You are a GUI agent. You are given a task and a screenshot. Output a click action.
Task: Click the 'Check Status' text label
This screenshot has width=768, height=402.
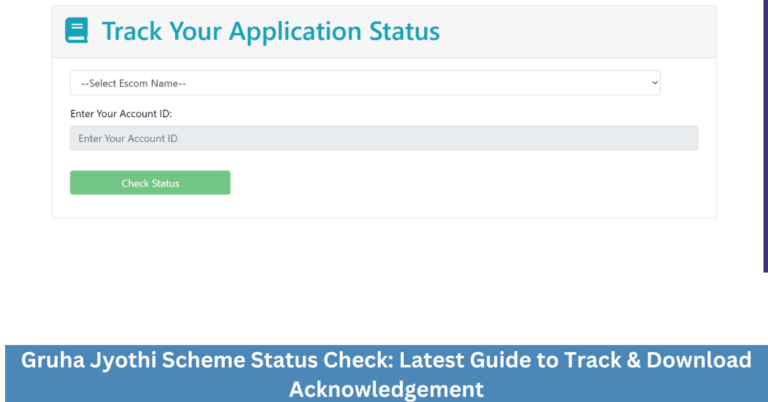[x=150, y=183]
